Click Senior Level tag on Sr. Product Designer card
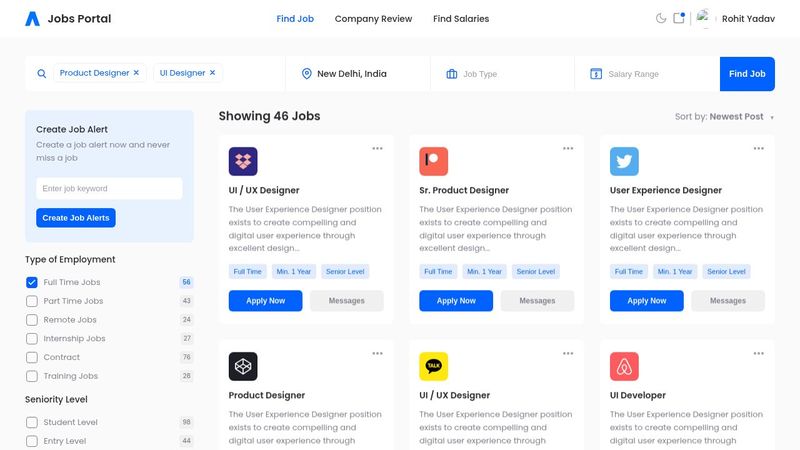Viewport: 800px width, 450px height. pyautogui.click(x=536, y=272)
